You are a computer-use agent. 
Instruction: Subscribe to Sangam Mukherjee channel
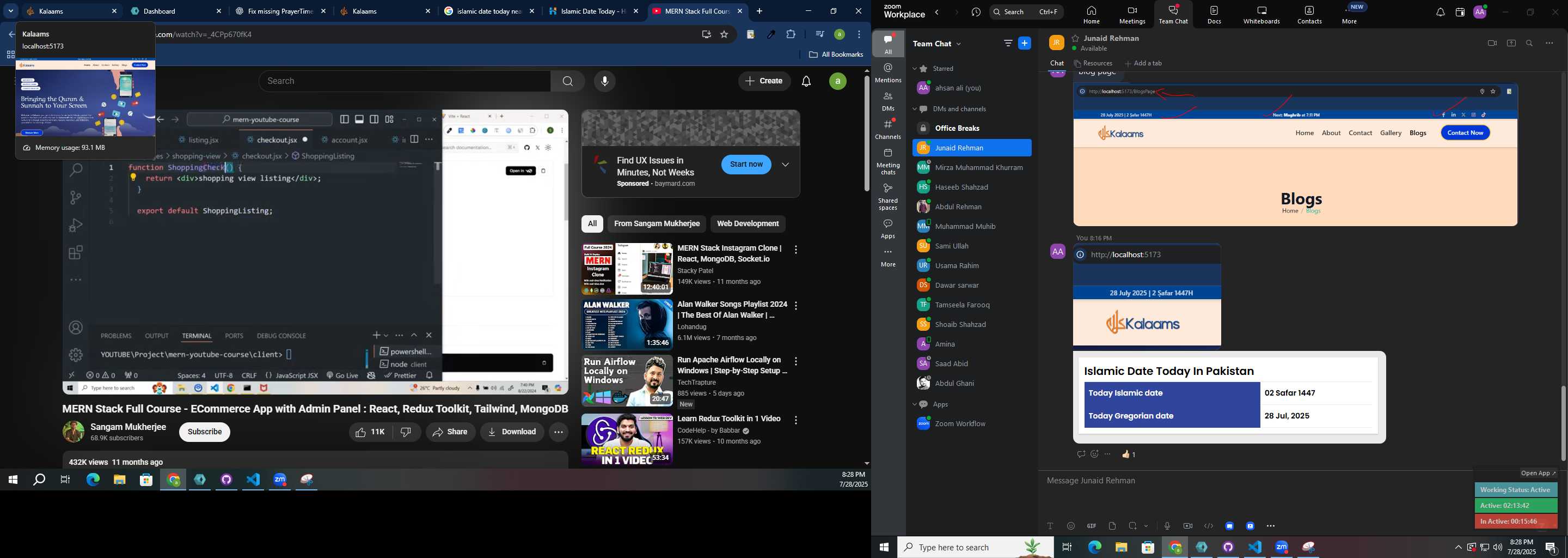[x=205, y=432]
